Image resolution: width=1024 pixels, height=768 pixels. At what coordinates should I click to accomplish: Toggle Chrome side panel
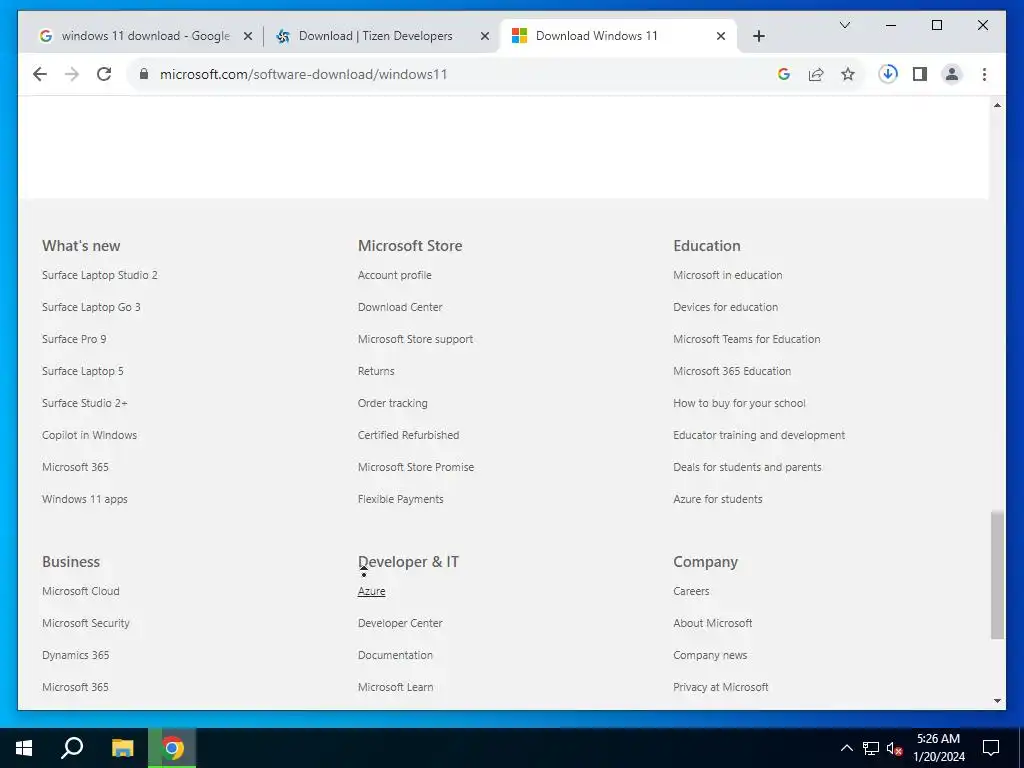click(x=920, y=74)
